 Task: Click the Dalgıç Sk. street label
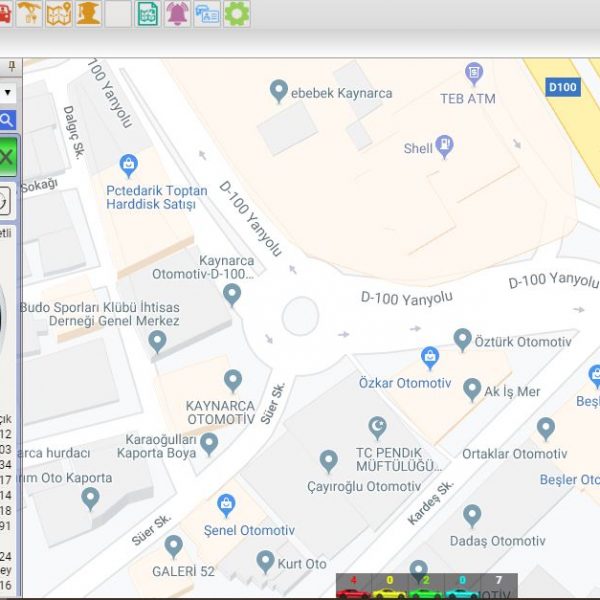coord(74,132)
